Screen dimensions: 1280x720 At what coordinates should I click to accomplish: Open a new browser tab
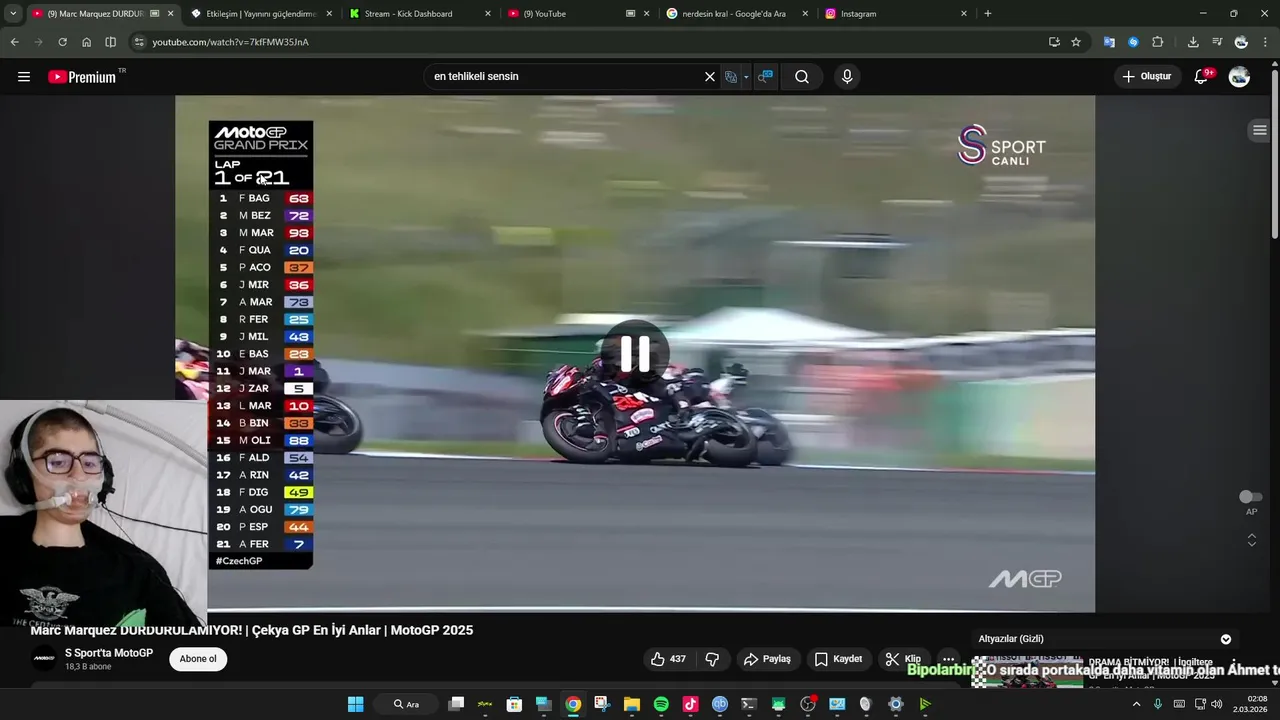(x=988, y=14)
